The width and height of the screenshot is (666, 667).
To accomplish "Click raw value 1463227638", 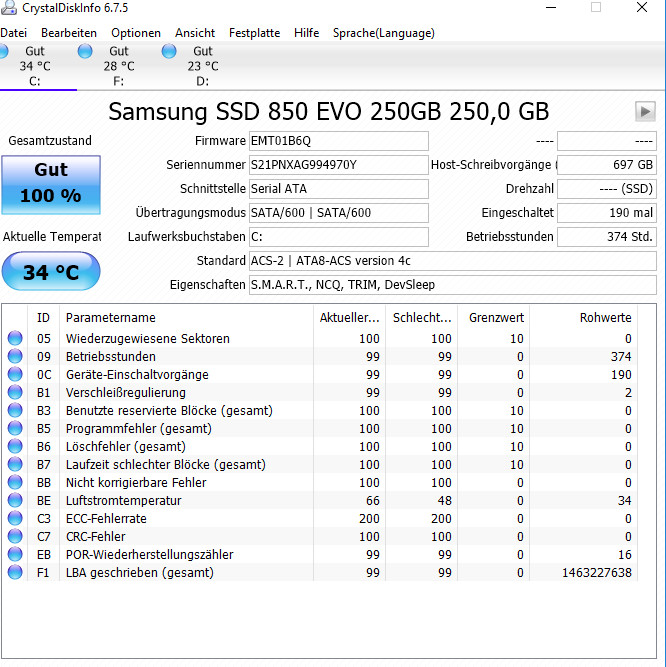I will [597, 573].
